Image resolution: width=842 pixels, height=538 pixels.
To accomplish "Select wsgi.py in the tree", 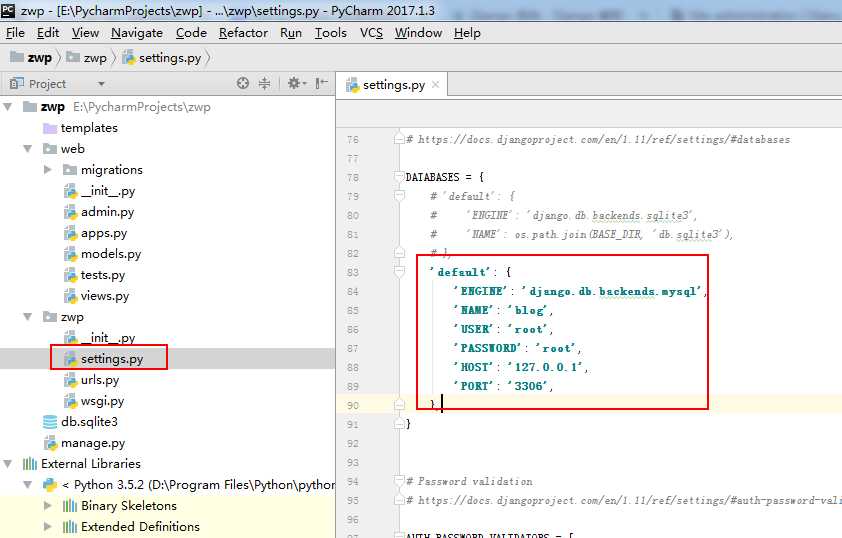I will point(94,401).
